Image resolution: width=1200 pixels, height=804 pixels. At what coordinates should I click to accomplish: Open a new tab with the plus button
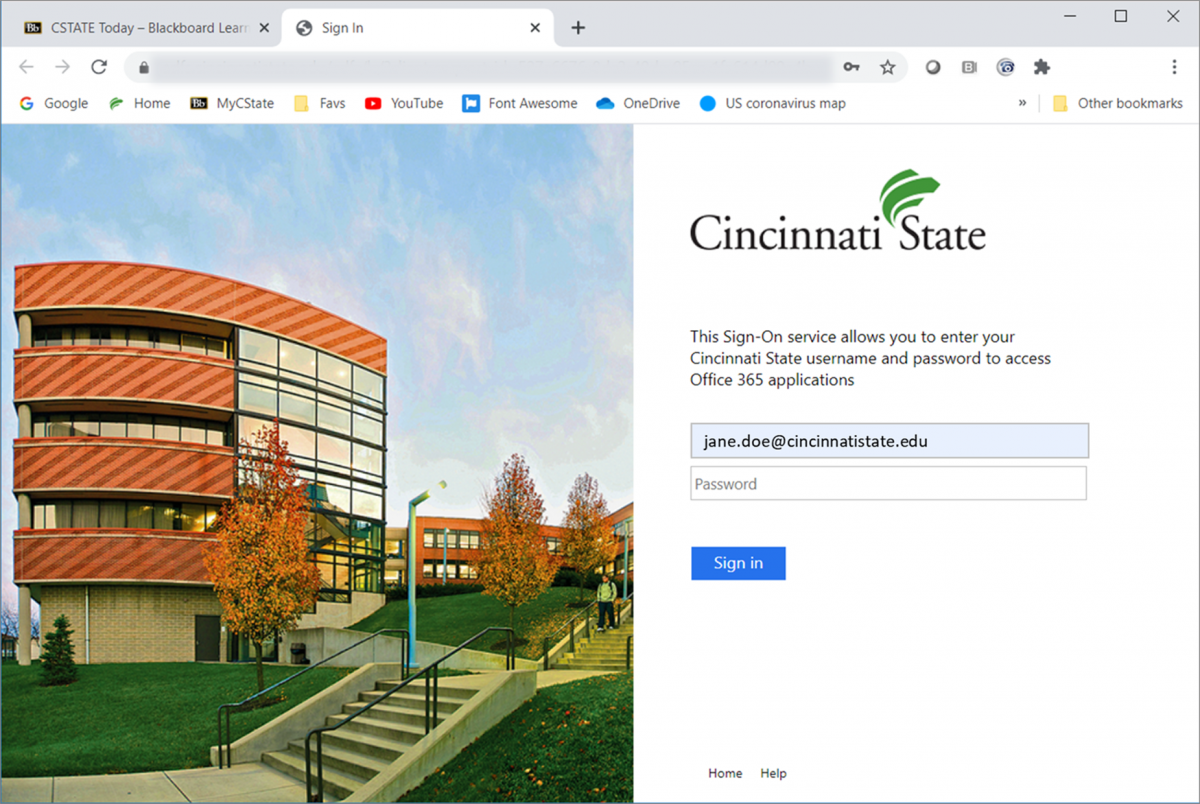(x=578, y=28)
